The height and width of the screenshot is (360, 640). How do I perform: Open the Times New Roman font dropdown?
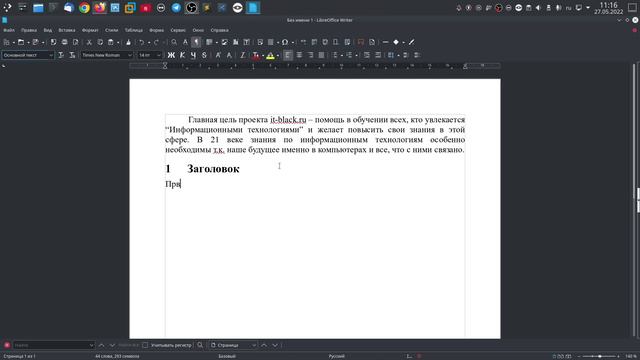pyautogui.click(x=130, y=55)
